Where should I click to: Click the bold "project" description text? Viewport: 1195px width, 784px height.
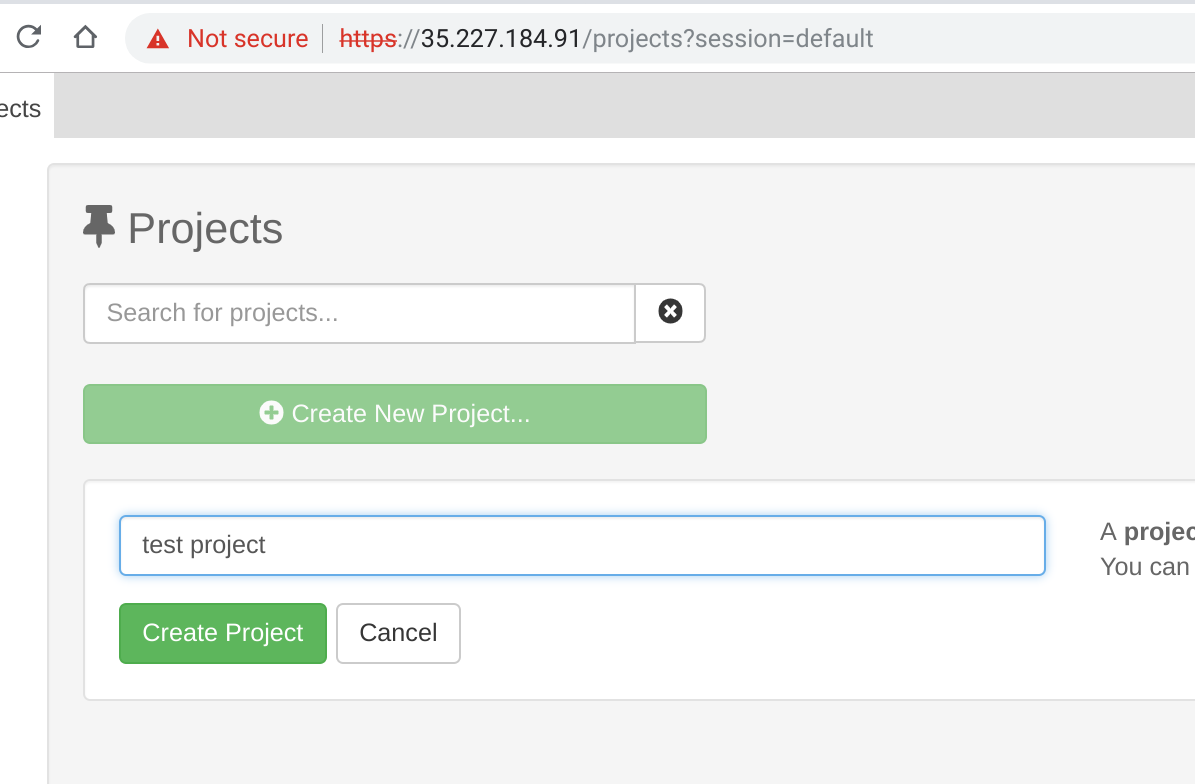click(x=1160, y=531)
